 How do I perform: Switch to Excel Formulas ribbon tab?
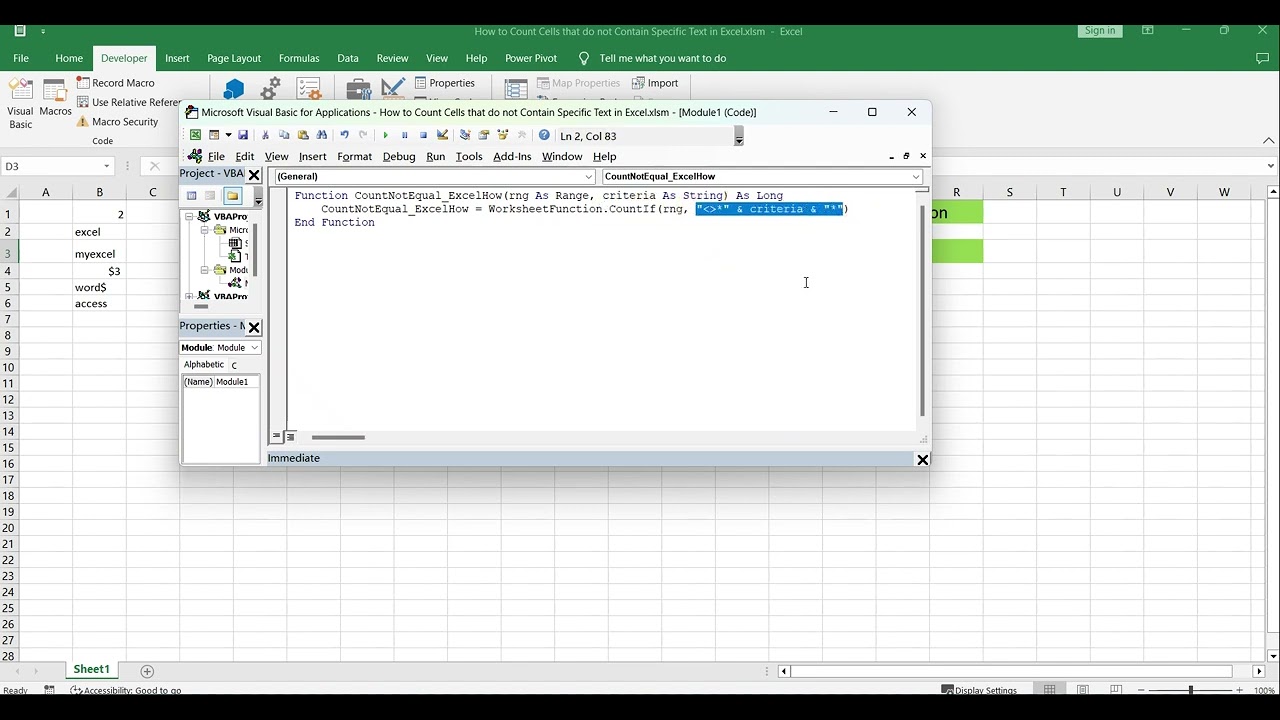pos(299,58)
